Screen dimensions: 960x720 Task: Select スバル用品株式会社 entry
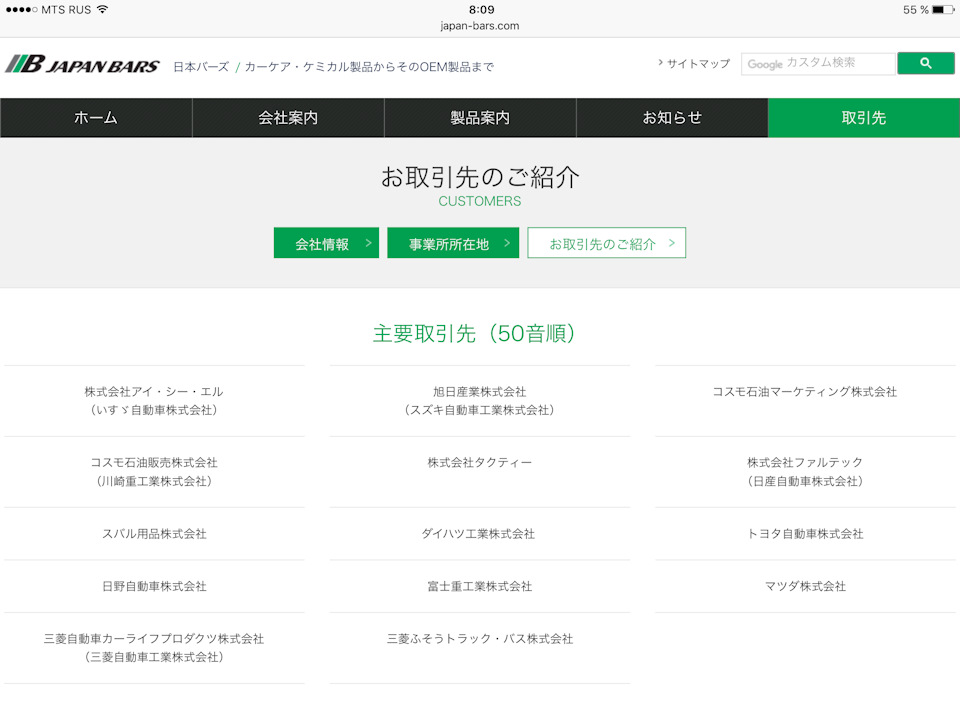coord(154,534)
